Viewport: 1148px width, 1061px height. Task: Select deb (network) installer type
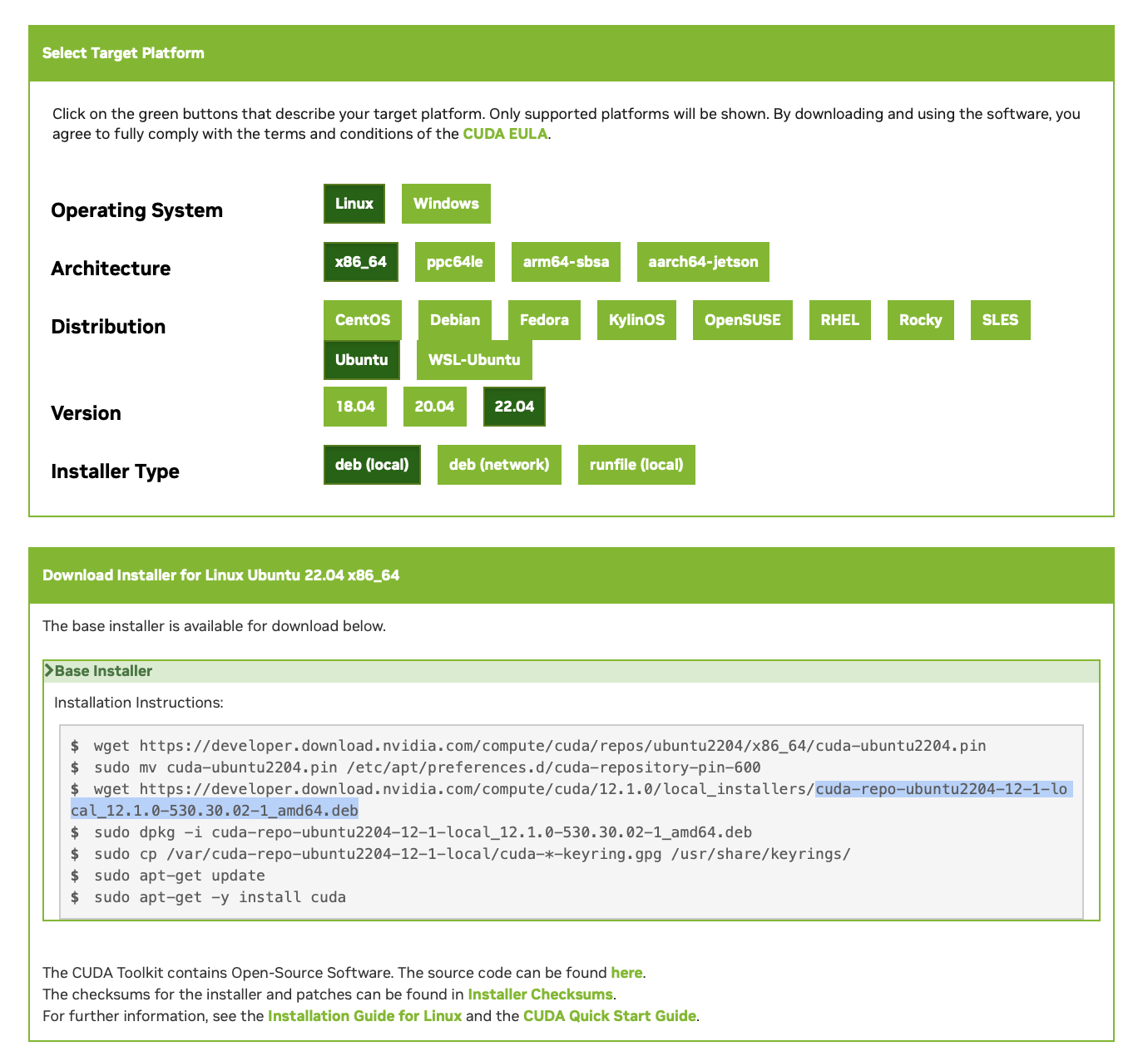pos(499,465)
